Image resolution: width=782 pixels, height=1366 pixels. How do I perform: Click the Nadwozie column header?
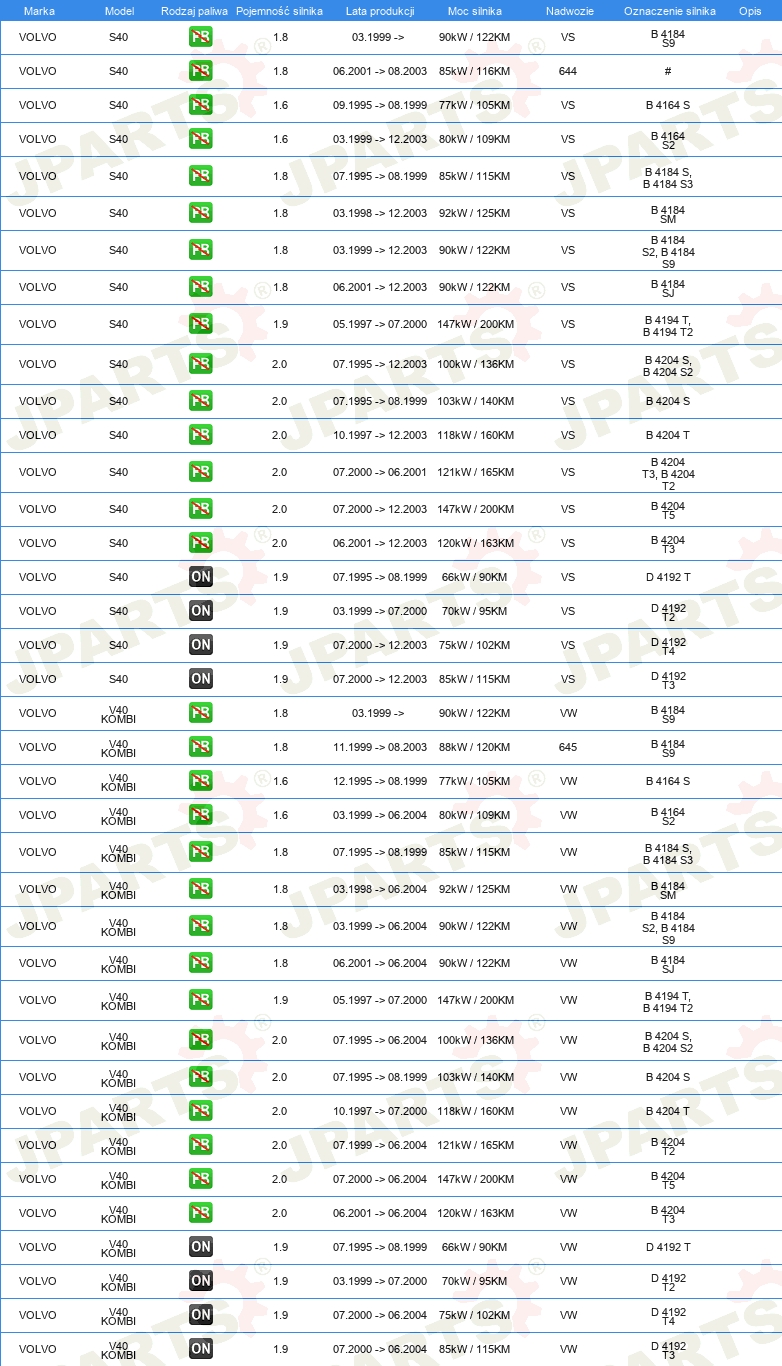(x=569, y=10)
